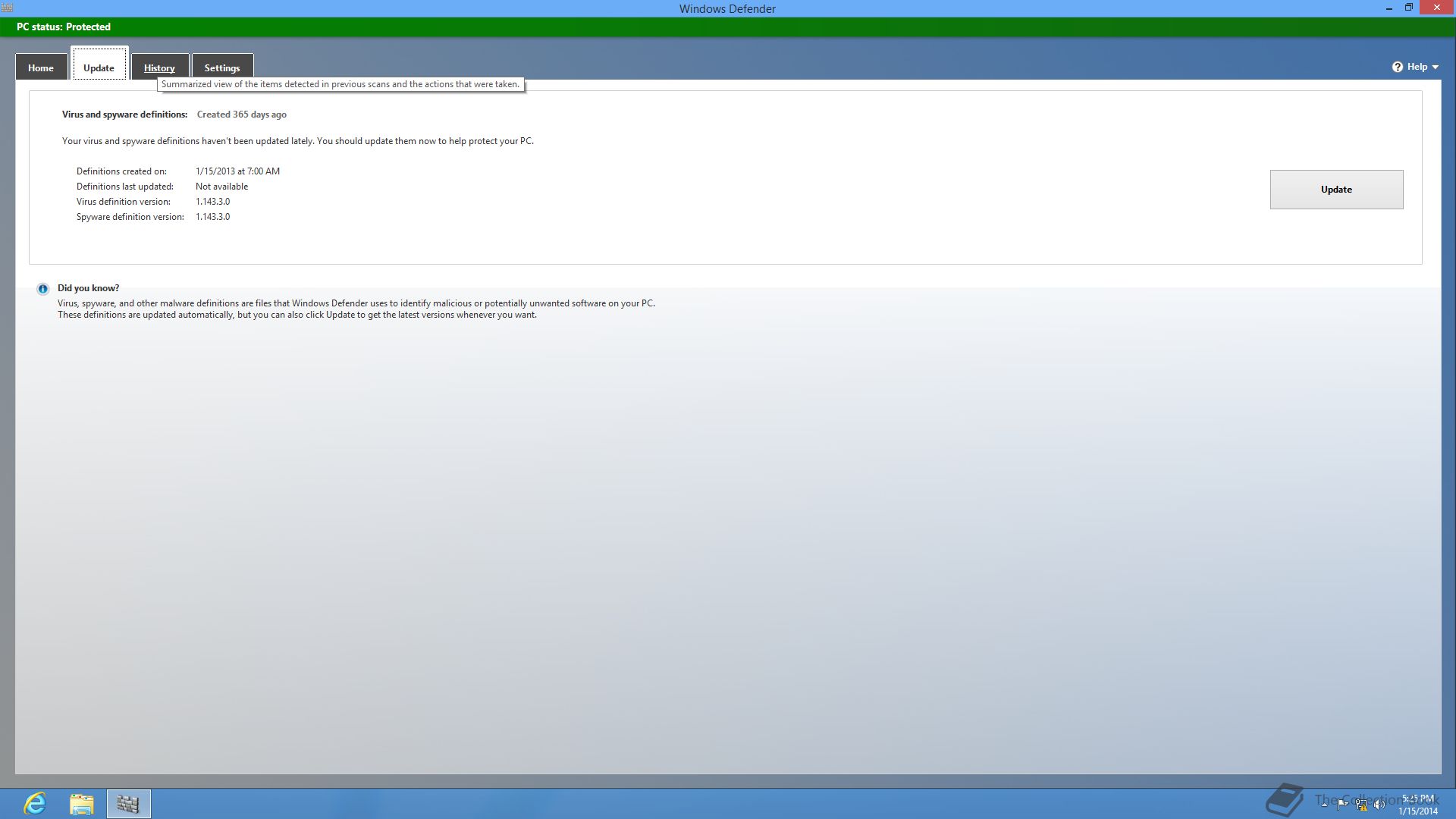
Task: Click '1/15/2013 at 7:00 AM' value
Action: [237, 171]
